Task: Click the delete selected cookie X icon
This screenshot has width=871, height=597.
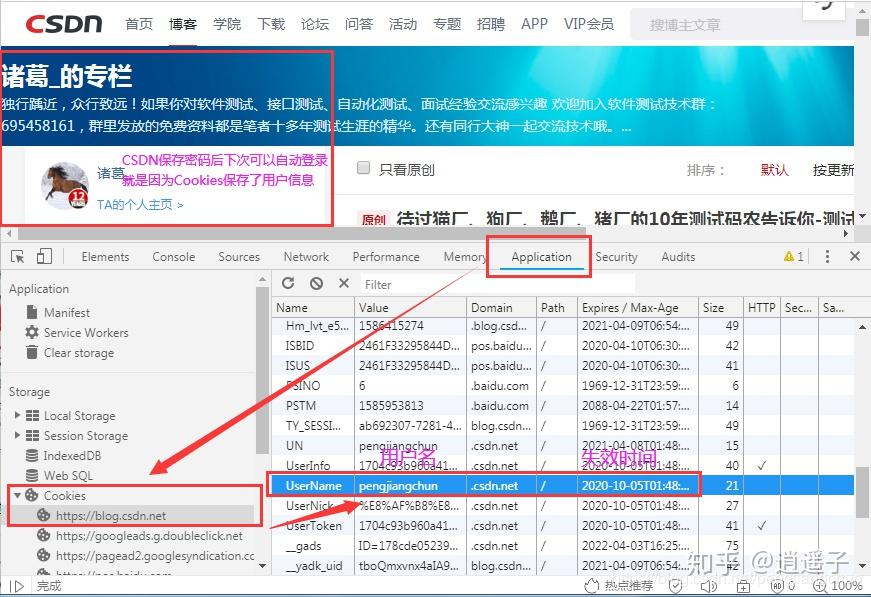Action: click(344, 283)
